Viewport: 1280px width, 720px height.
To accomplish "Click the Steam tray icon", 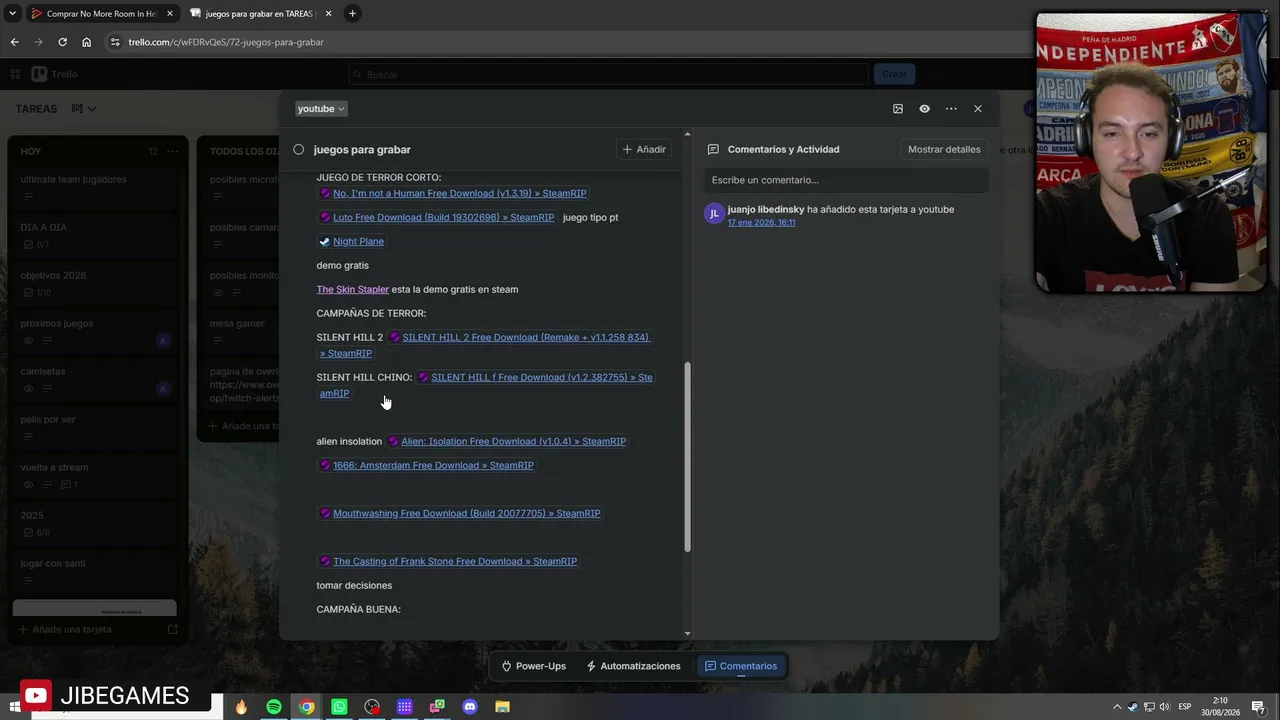I will pos(1133,708).
